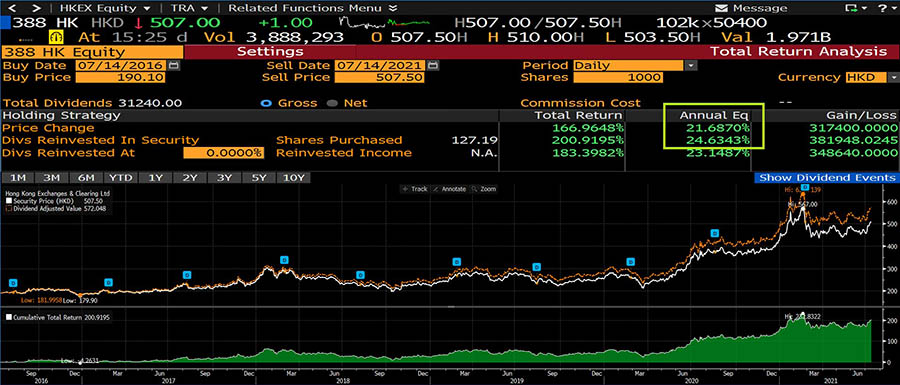Click the Price Change total return 166.9648%
900x385 pixels.
(587, 128)
